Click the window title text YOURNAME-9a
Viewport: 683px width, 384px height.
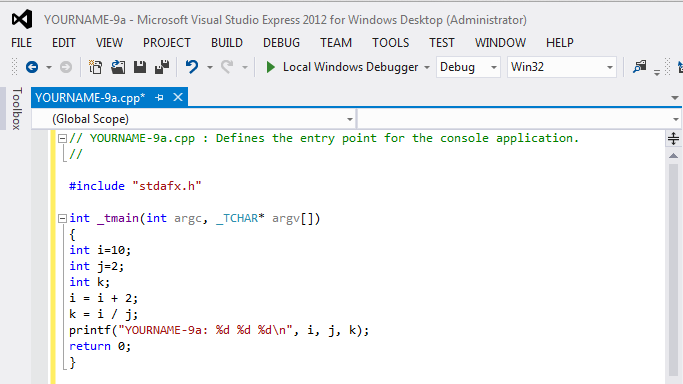pyautogui.click(x=85, y=20)
